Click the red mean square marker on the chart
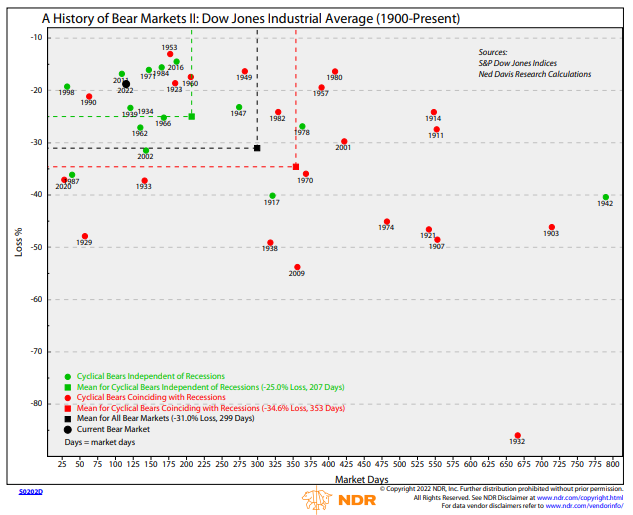633x515 pixels. pyautogui.click(x=295, y=167)
